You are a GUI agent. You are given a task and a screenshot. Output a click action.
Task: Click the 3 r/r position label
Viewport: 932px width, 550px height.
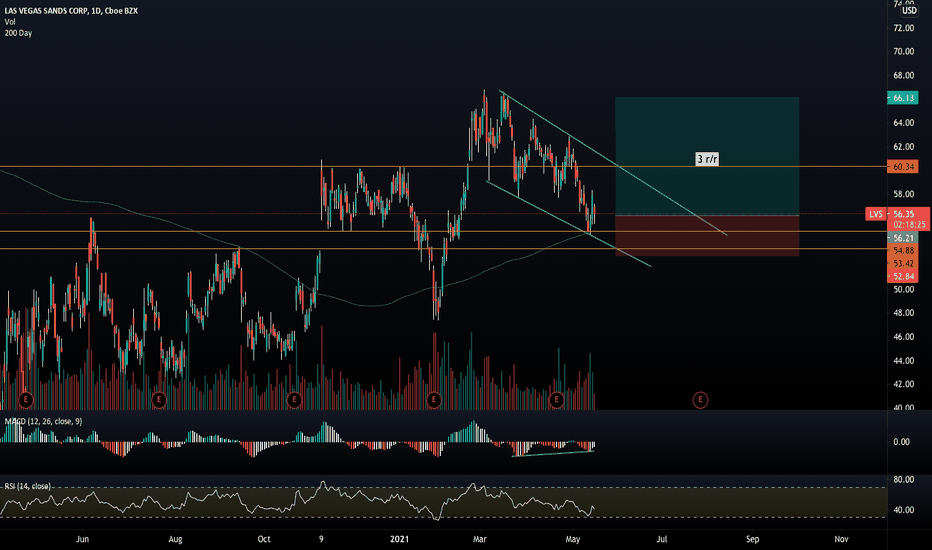coord(707,159)
